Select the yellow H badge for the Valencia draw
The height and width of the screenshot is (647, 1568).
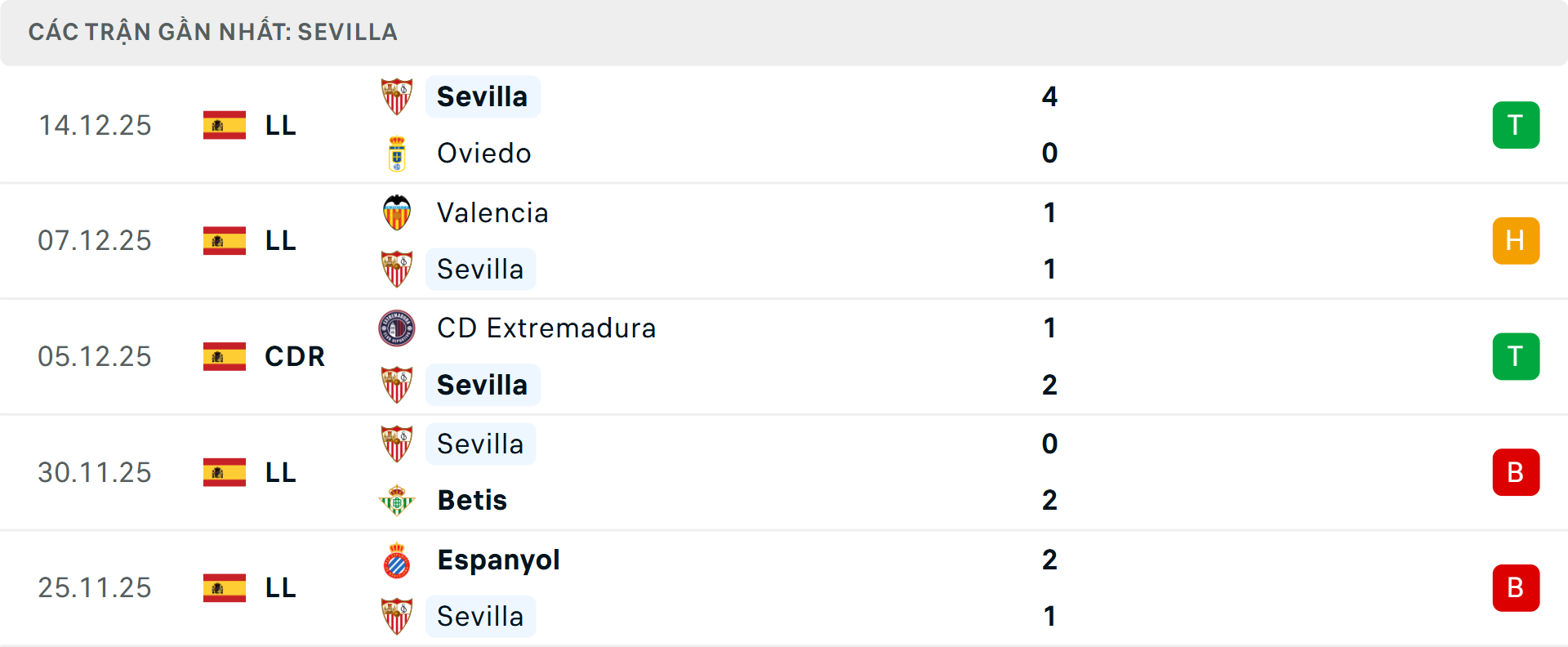1517,240
